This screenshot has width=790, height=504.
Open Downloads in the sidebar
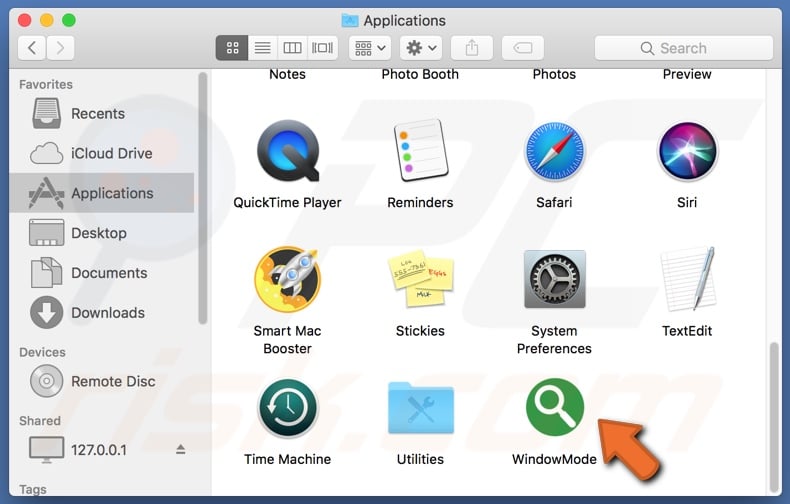pyautogui.click(x=101, y=312)
